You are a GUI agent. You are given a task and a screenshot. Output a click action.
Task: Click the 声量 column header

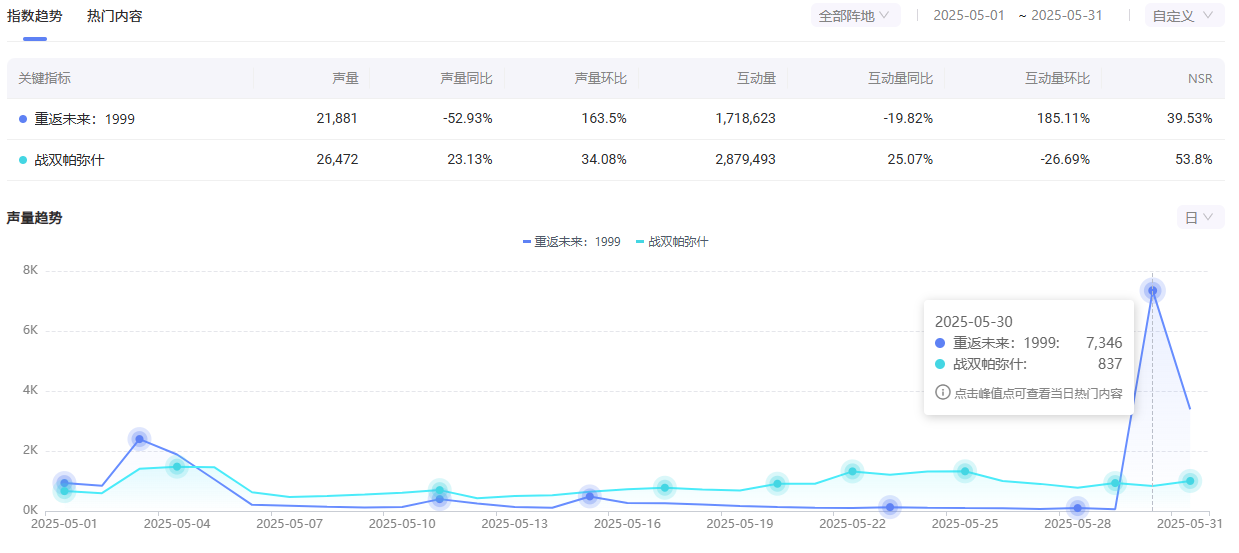tap(345, 78)
